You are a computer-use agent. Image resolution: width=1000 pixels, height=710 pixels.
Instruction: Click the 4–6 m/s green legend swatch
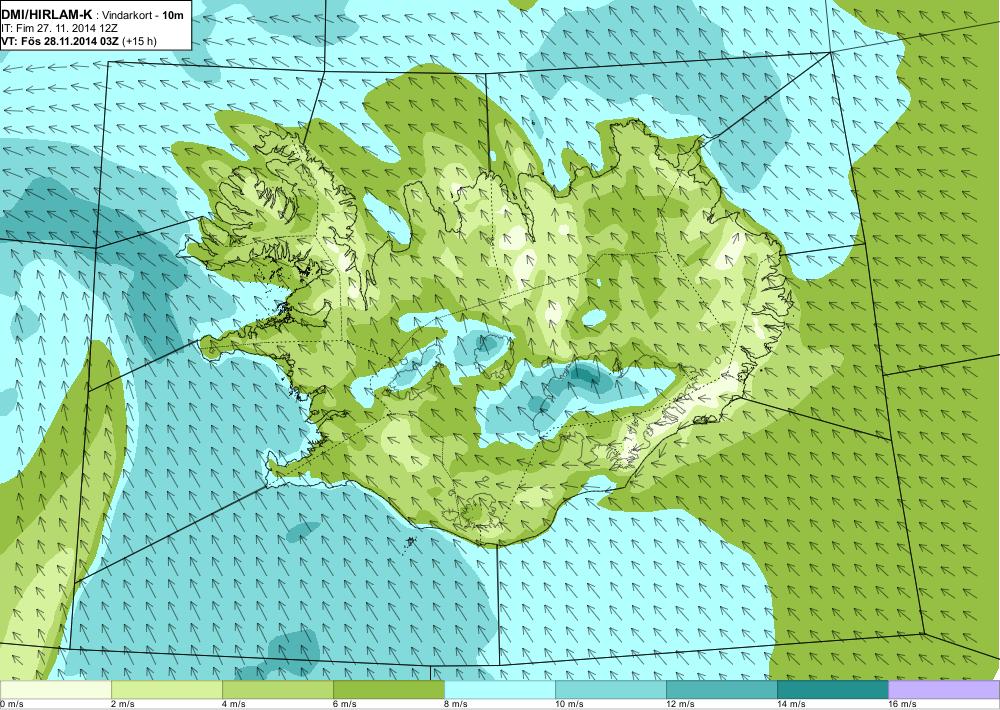277,690
